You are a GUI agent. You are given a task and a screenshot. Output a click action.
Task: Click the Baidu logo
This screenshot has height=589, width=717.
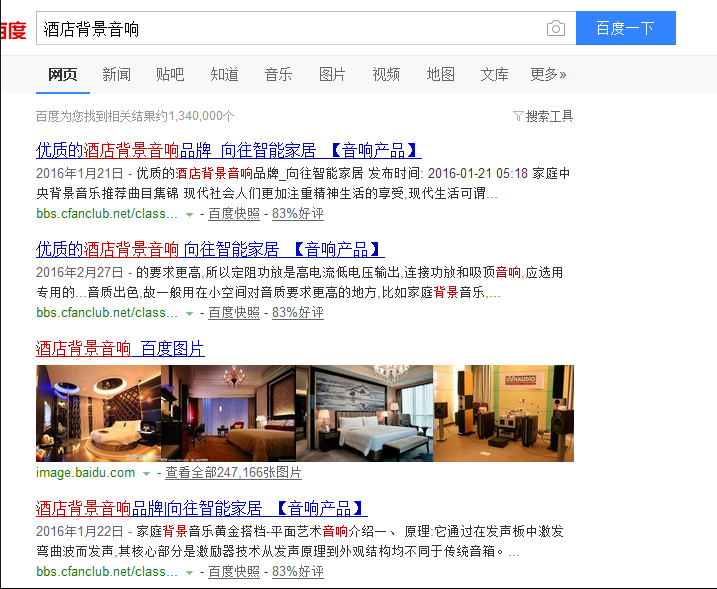click(x=12, y=30)
